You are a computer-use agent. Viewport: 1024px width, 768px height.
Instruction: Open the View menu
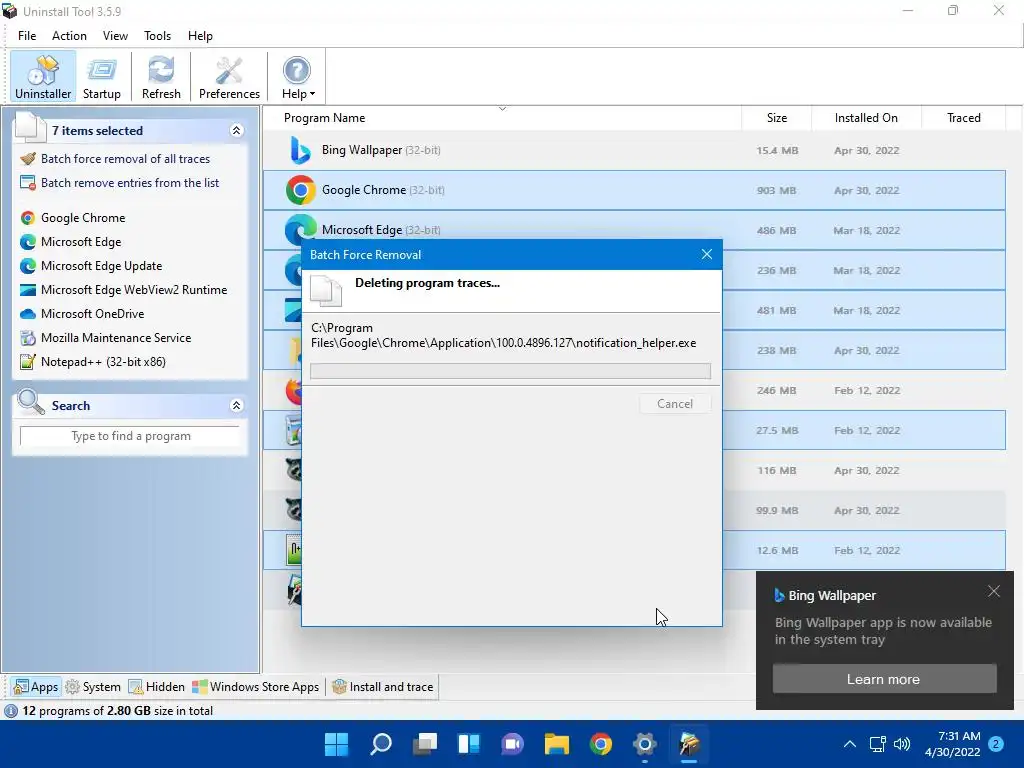pyautogui.click(x=115, y=36)
